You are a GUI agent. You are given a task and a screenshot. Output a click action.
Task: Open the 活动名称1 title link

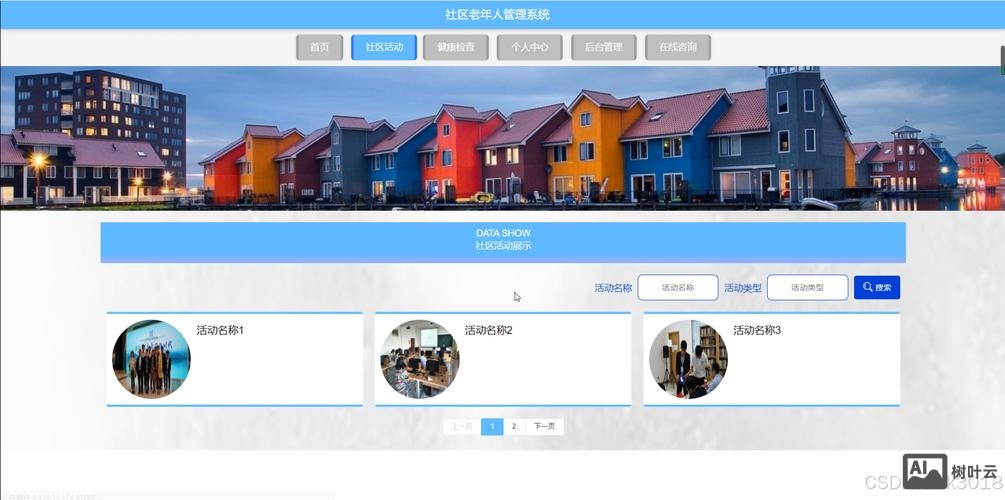click(220, 331)
